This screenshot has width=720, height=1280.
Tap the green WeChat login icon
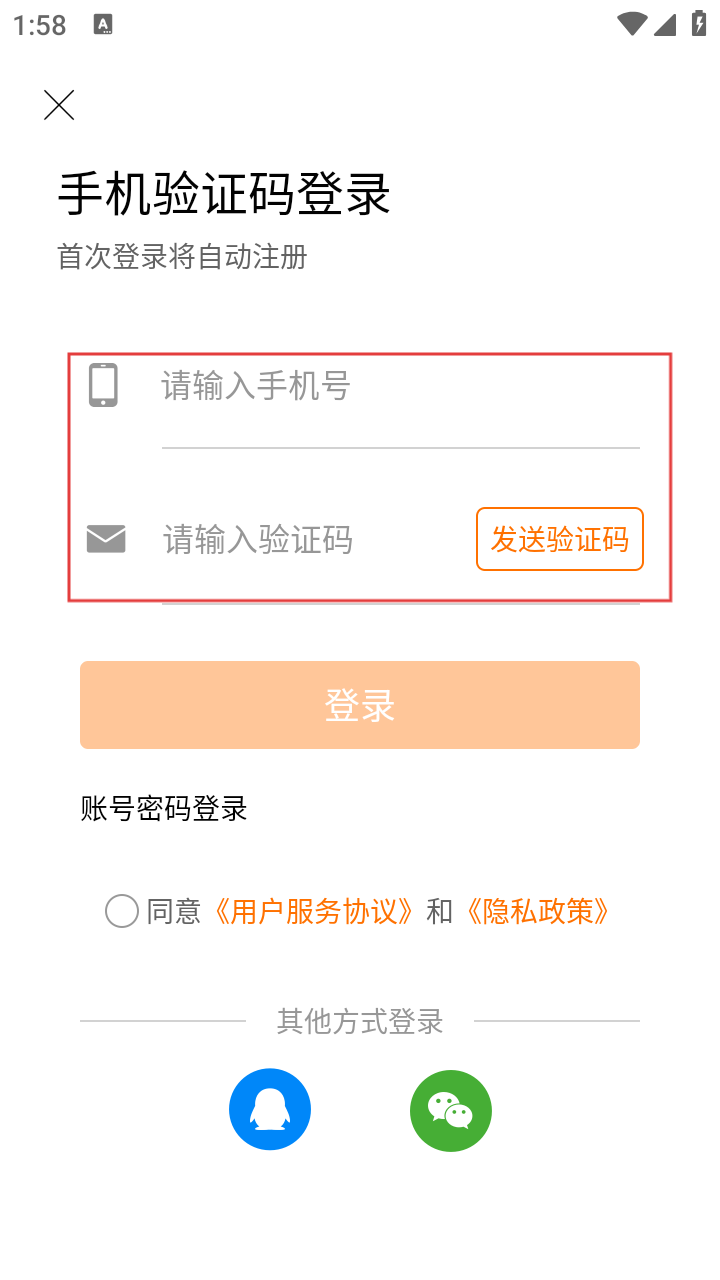coord(451,1111)
